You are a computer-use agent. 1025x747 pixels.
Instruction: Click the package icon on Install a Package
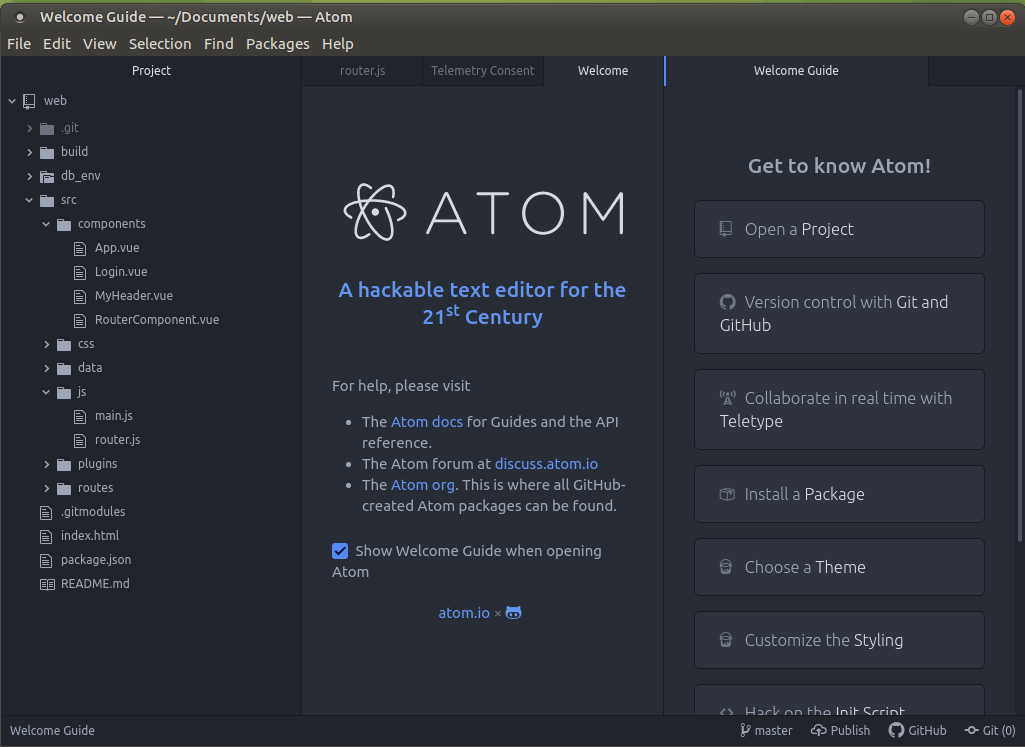[727, 494]
